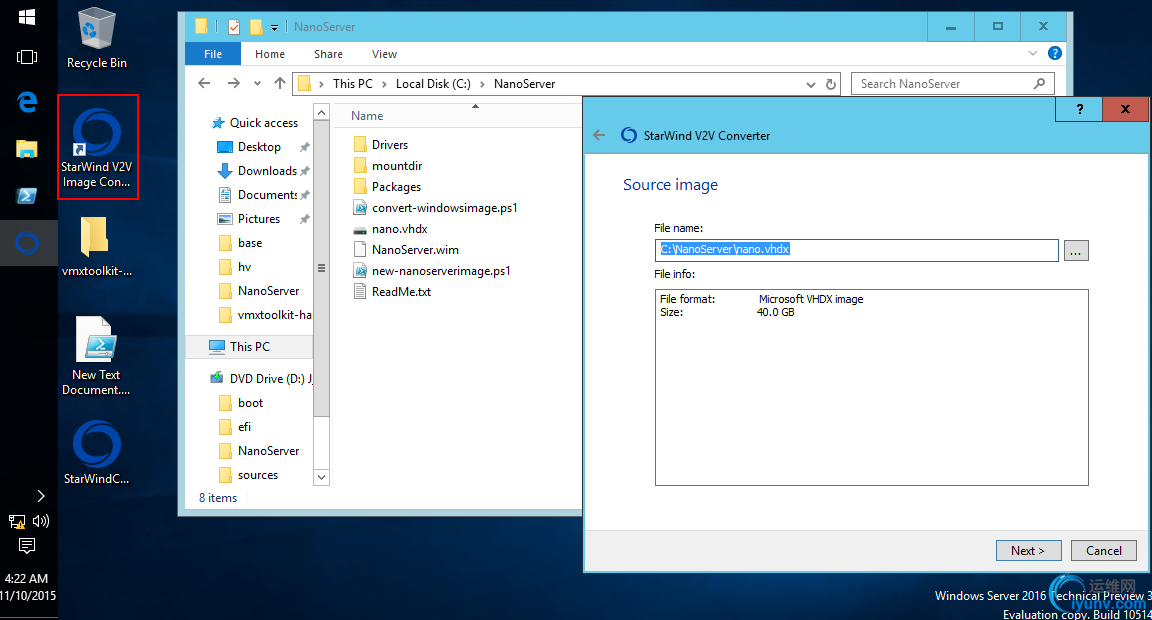Open the File menu in Explorer
The height and width of the screenshot is (620, 1152).
(x=213, y=54)
